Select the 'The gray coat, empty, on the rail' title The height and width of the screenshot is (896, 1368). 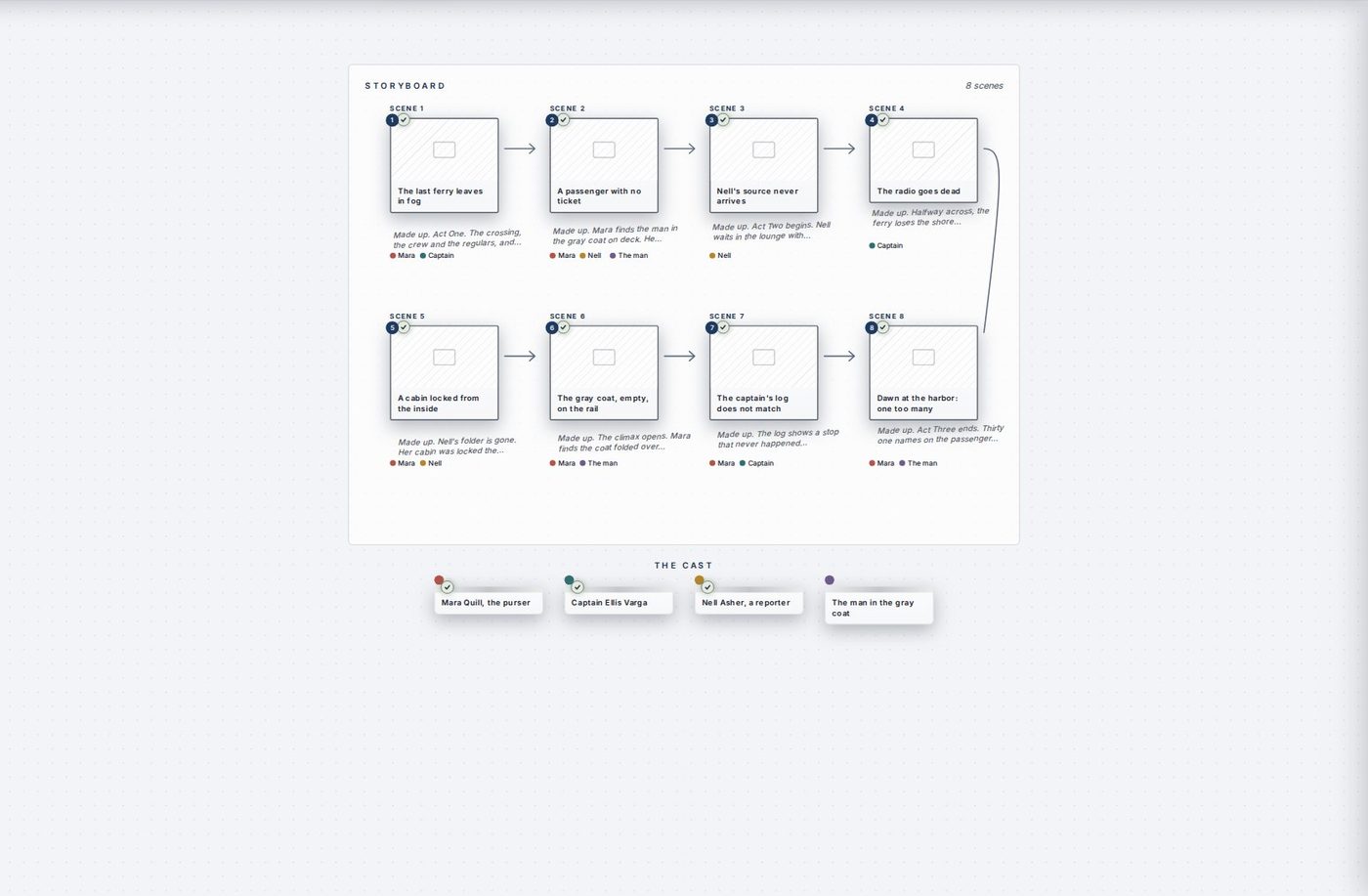click(x=603, y=404)
